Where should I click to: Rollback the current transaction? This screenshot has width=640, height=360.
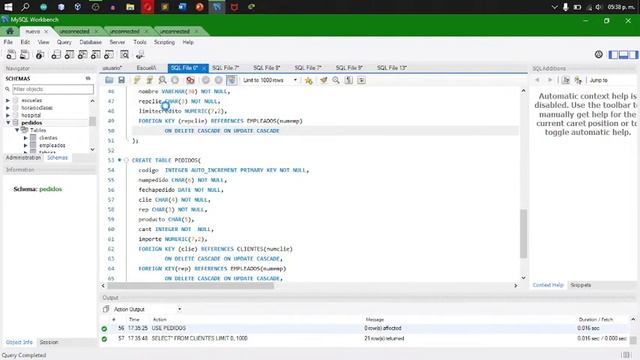click(x=219, y=80)
